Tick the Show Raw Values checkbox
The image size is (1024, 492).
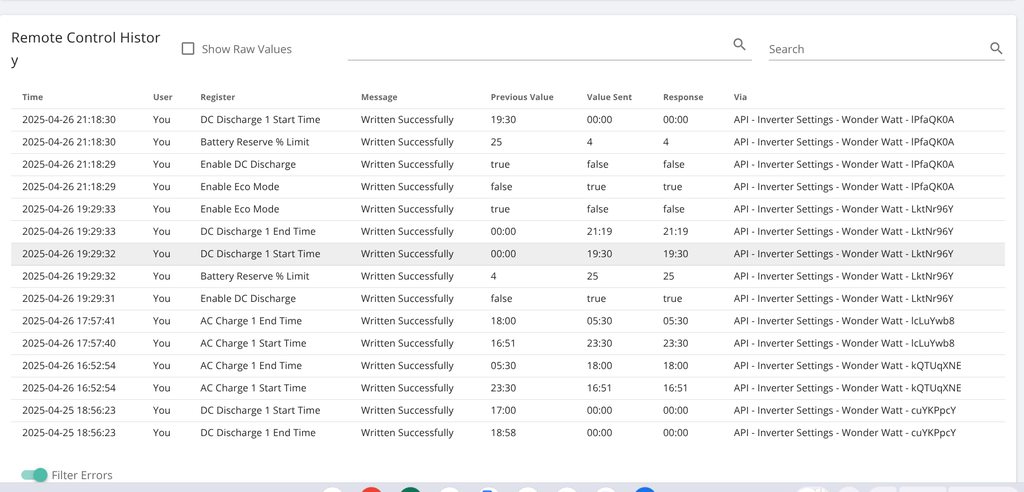[188, 48]
